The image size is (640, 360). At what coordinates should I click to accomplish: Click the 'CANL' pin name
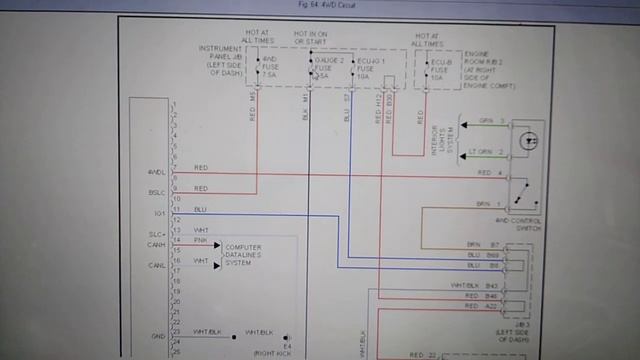pyautogui.click(x=157, y=266)
